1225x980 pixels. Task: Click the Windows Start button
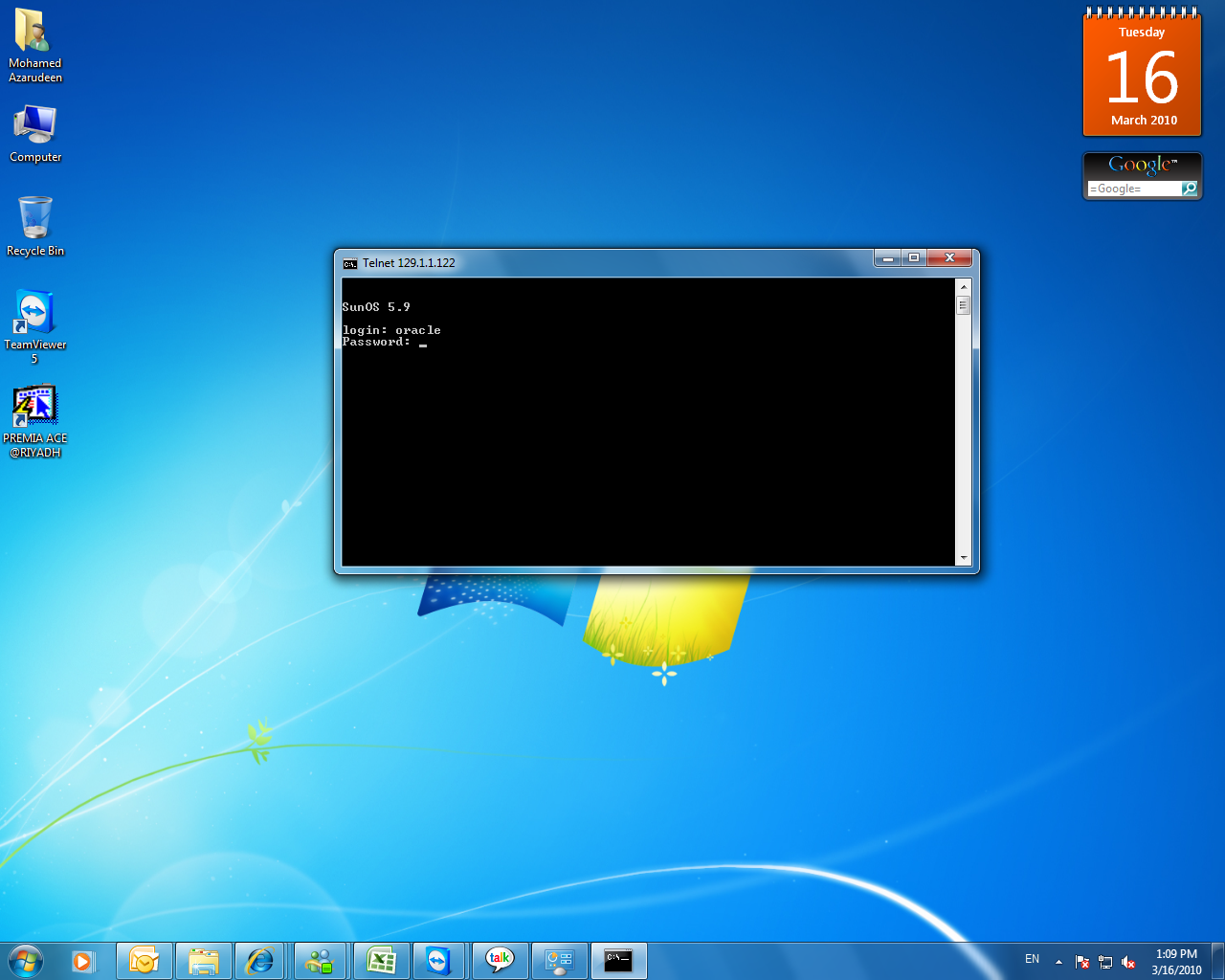click(25, 961)
